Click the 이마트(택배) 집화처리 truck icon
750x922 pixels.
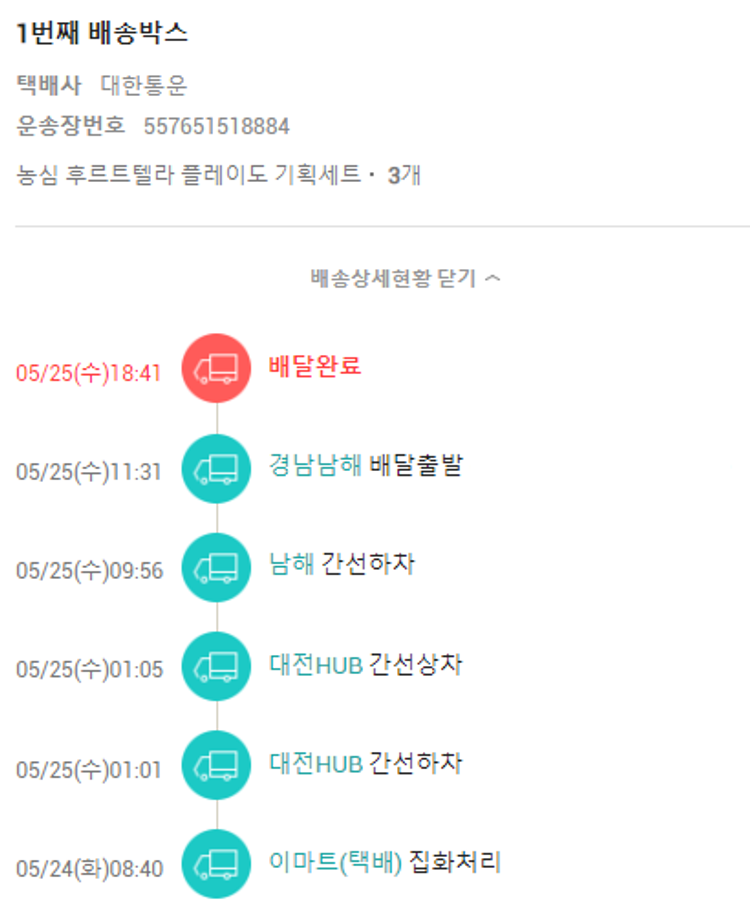216,865
